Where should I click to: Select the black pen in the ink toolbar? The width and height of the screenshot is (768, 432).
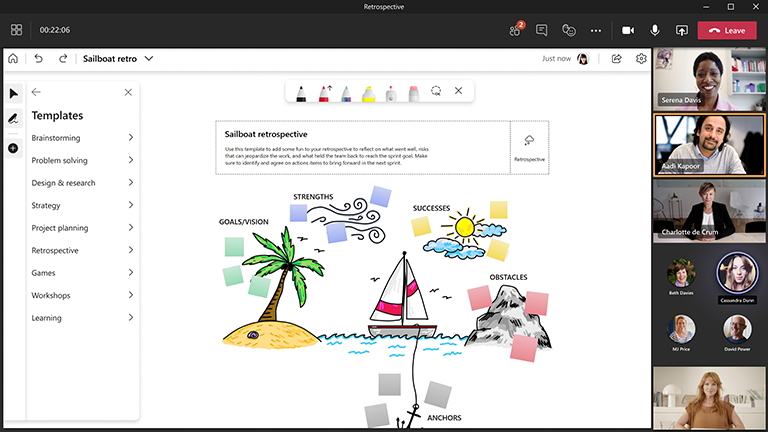point(302,92)
